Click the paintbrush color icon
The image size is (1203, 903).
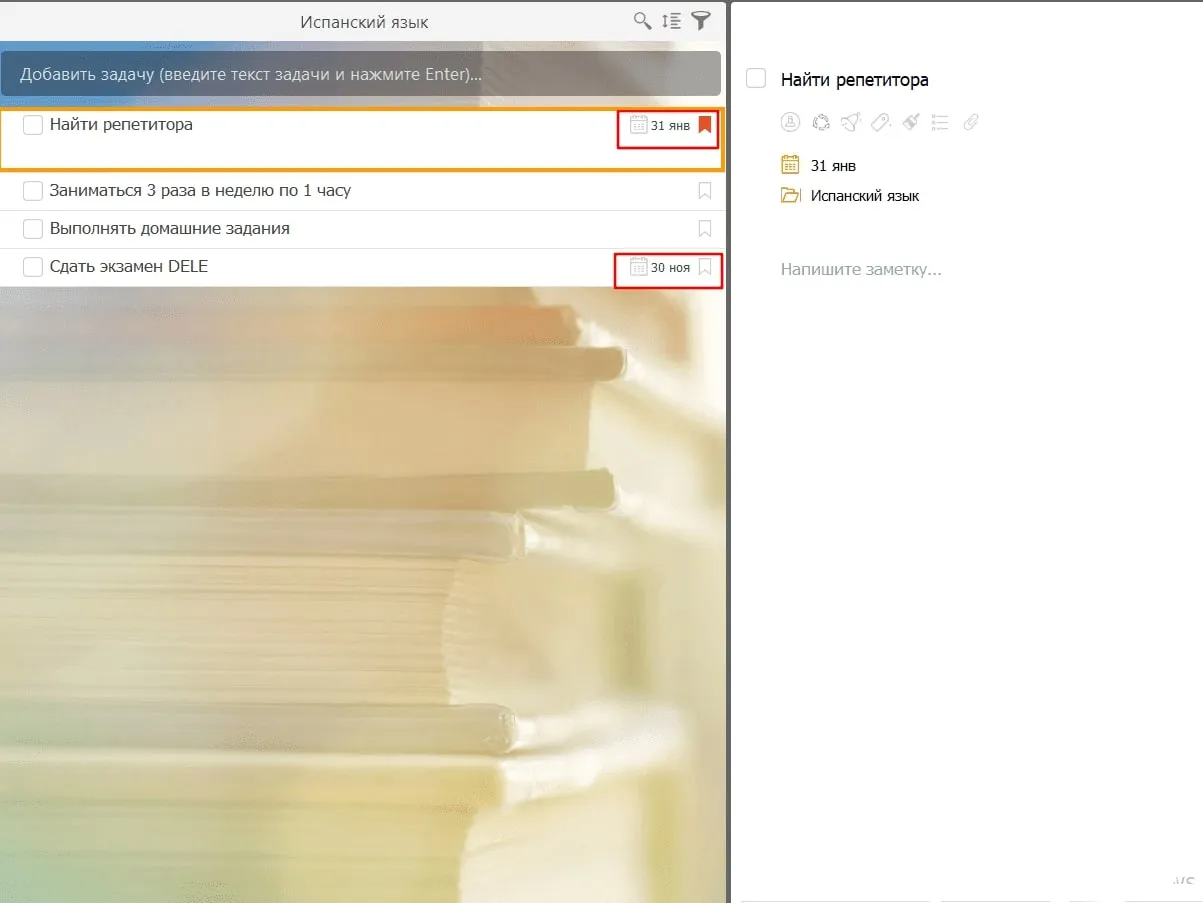click(x=910, y=122)
